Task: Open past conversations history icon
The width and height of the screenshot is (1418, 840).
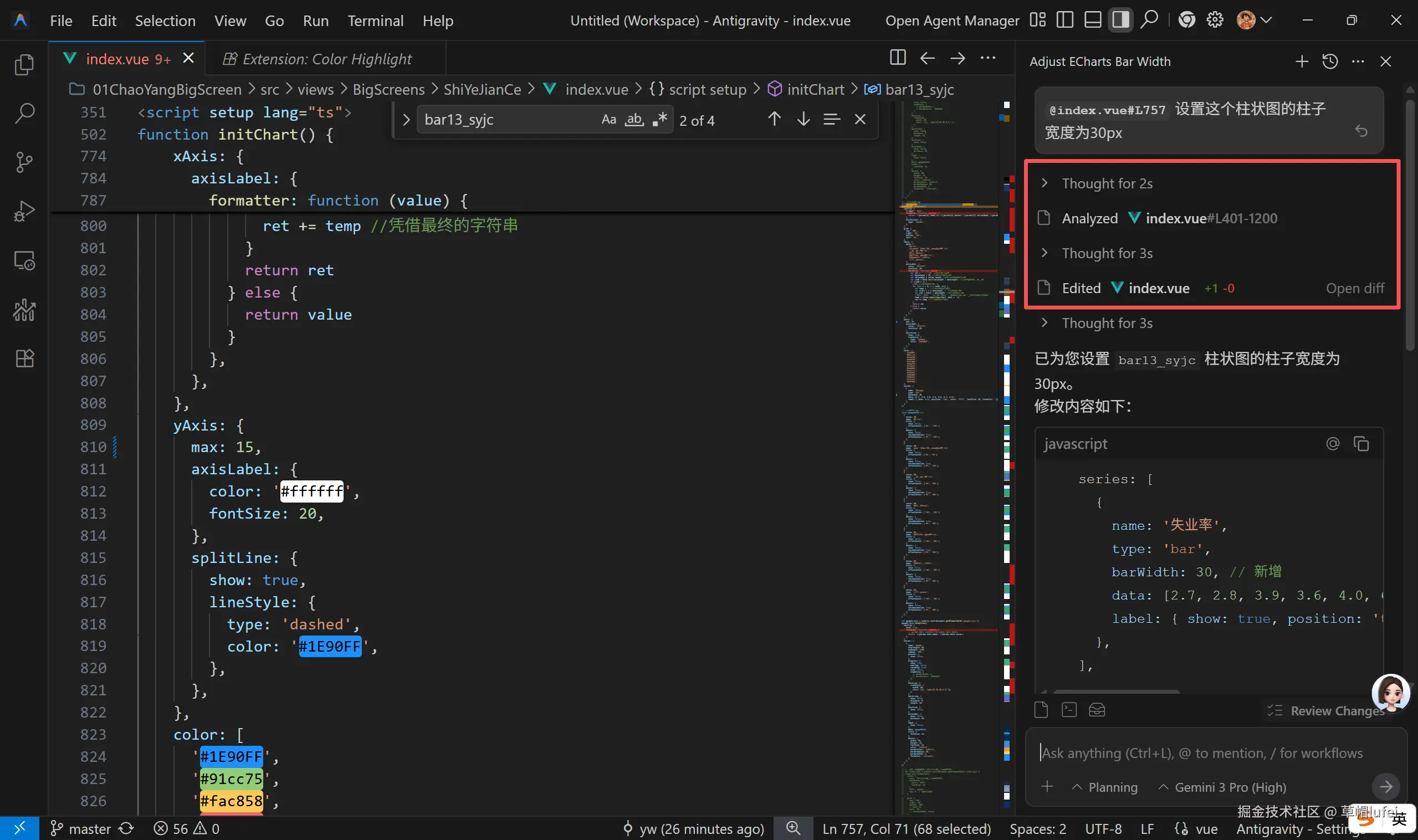Action: tap(1330, 61)
